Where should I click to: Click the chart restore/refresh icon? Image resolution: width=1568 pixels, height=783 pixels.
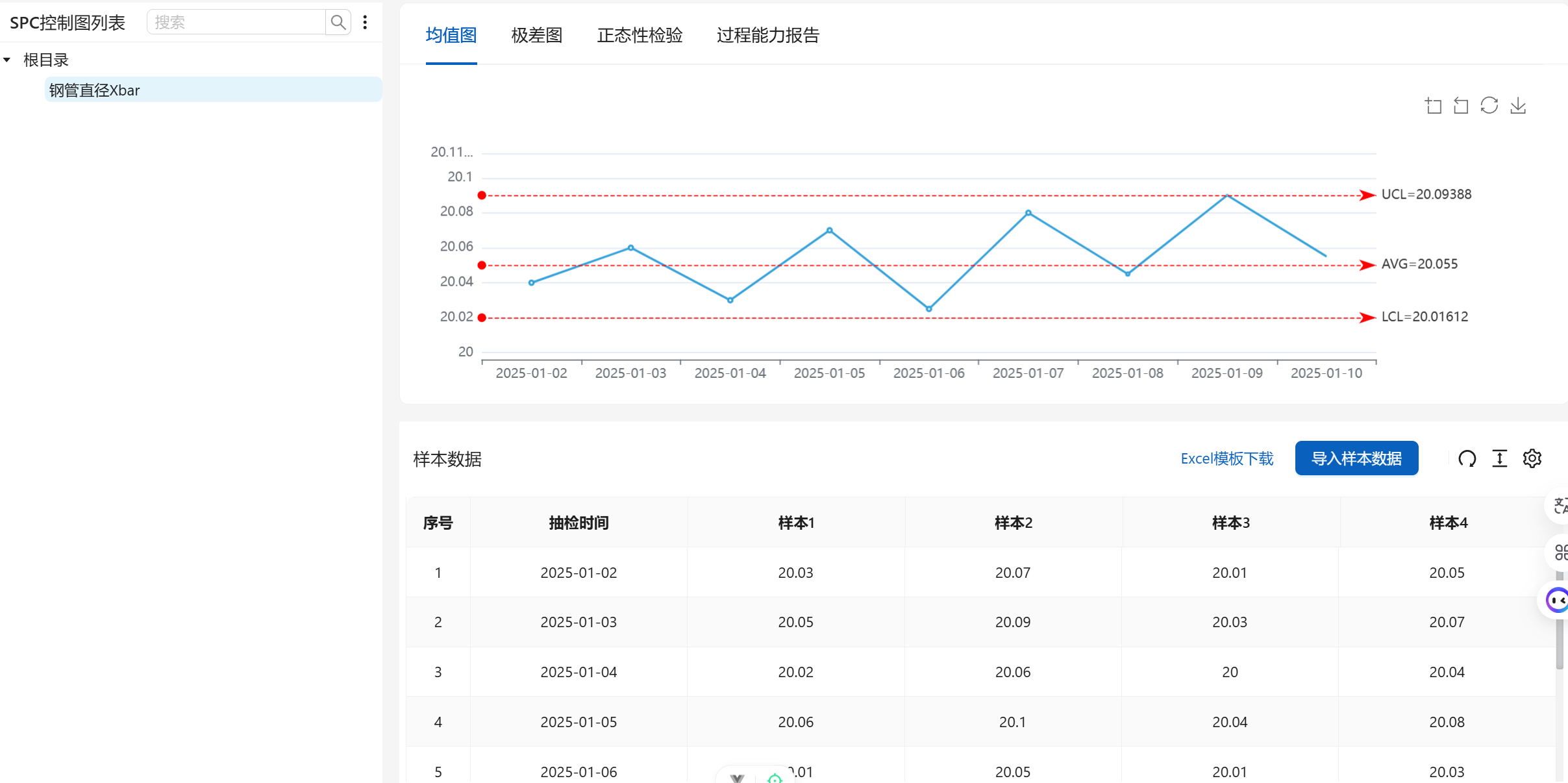click(x=1489, y=106)
